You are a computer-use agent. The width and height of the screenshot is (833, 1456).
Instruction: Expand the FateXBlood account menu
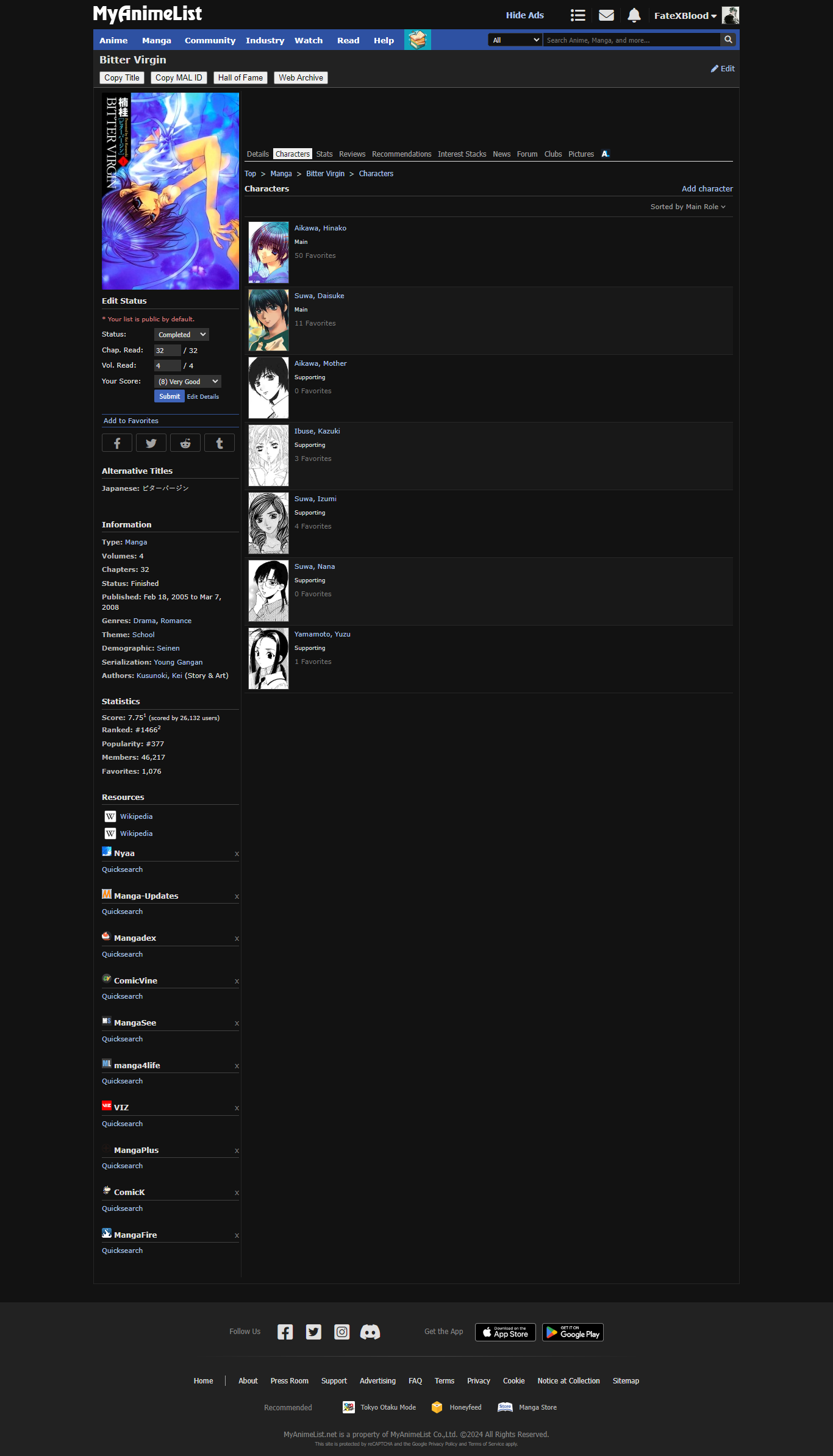point(685,16)
